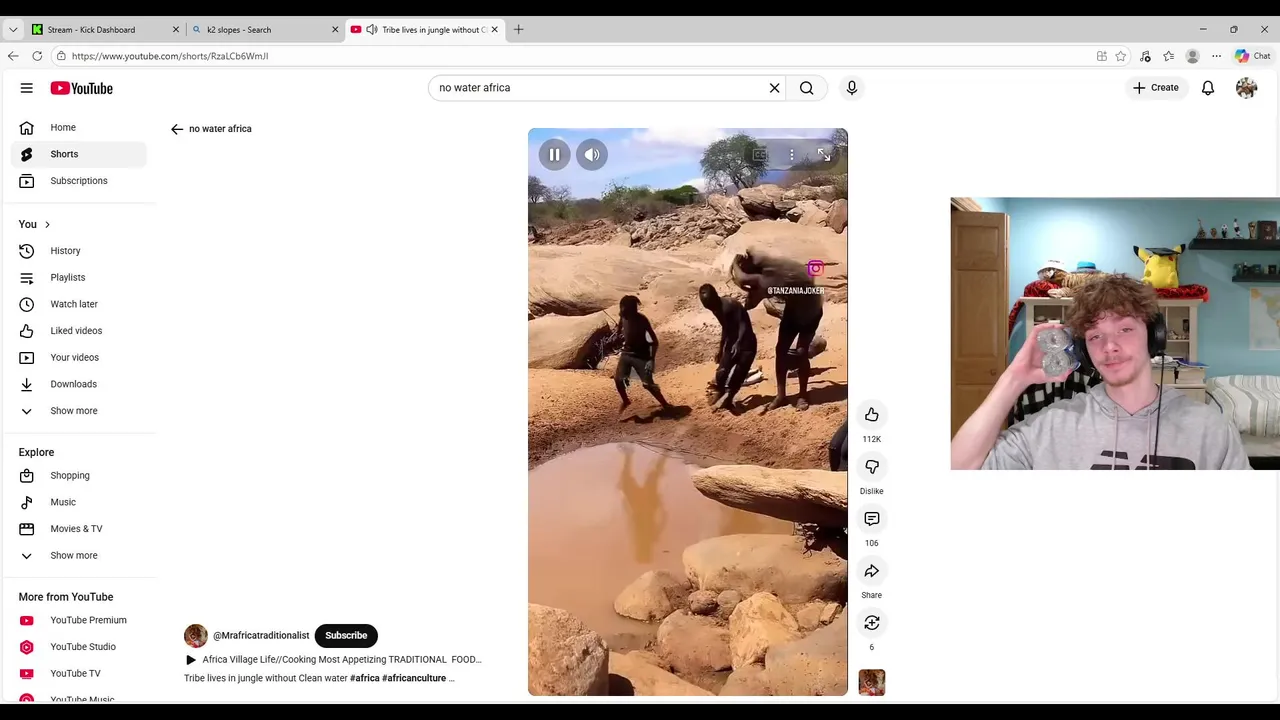Open the comments panel with 106 comments
Screen dimensions: 1280x720
(x=872, y=519)
